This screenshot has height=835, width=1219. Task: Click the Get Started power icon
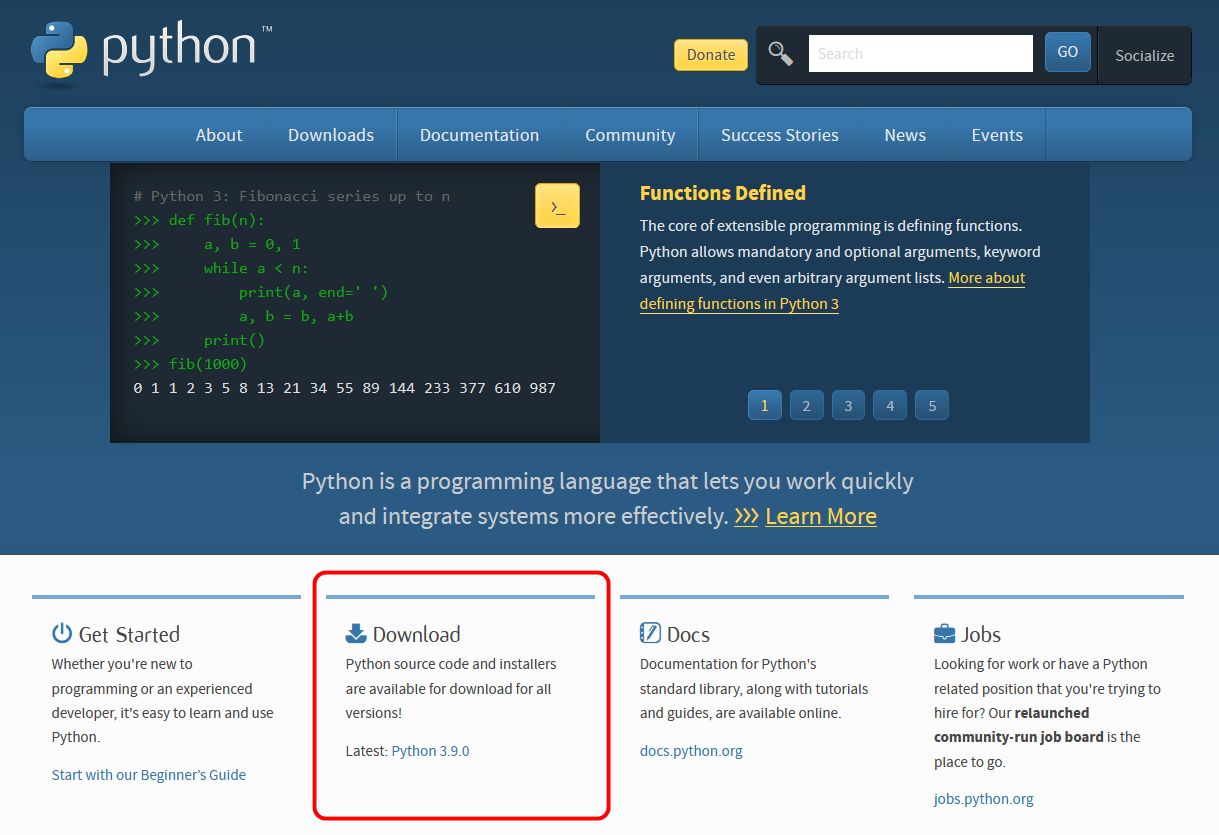62,633
